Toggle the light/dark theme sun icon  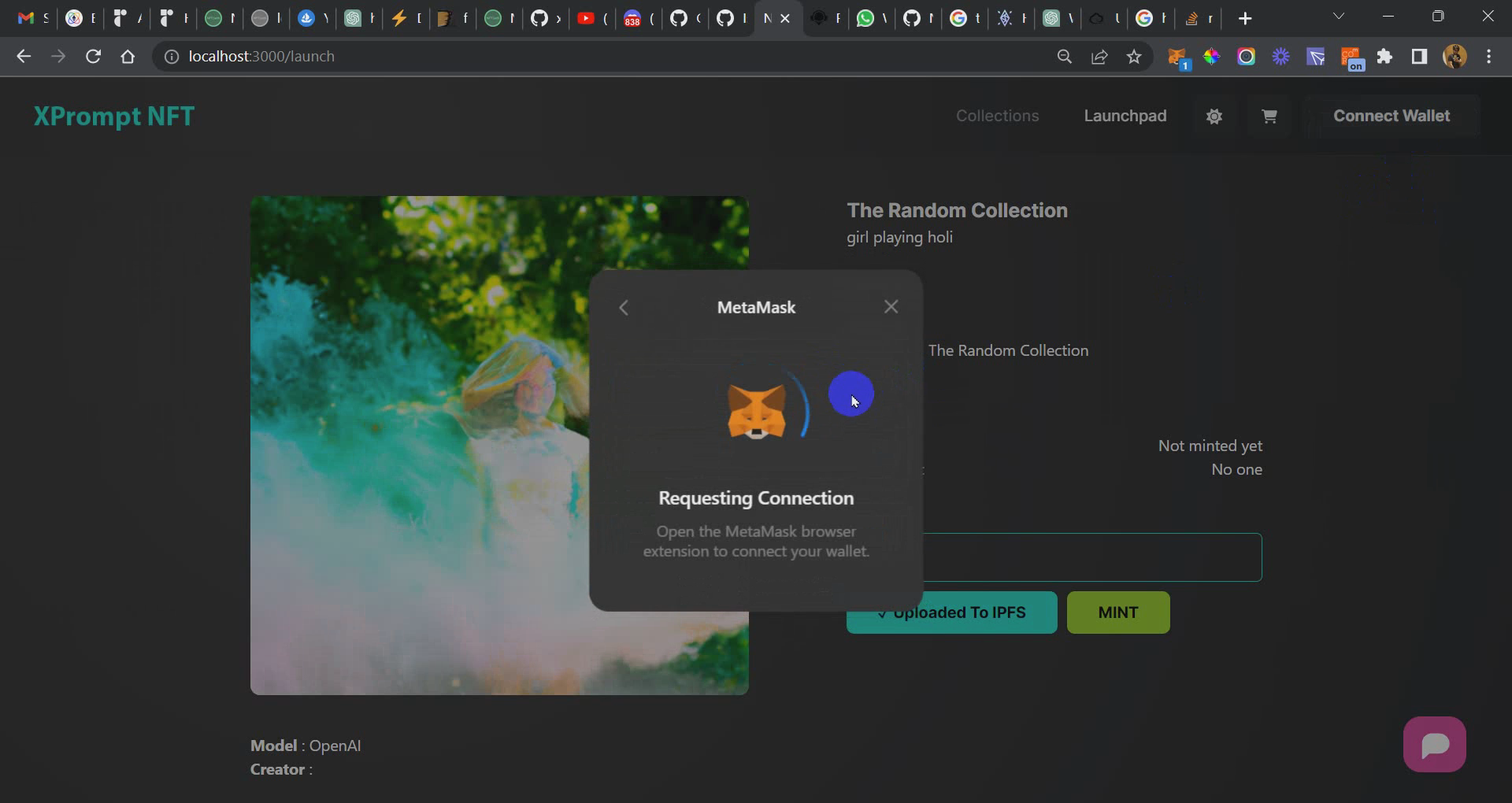click(x=1214, y=117)
